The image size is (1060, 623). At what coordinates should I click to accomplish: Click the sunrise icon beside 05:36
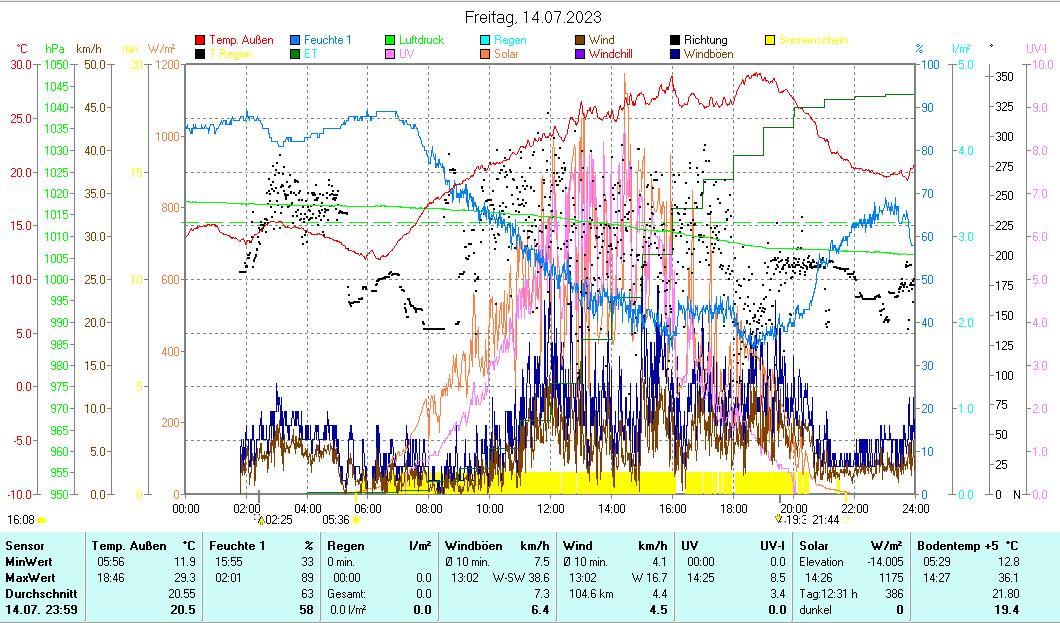click(x=356, y=520)
